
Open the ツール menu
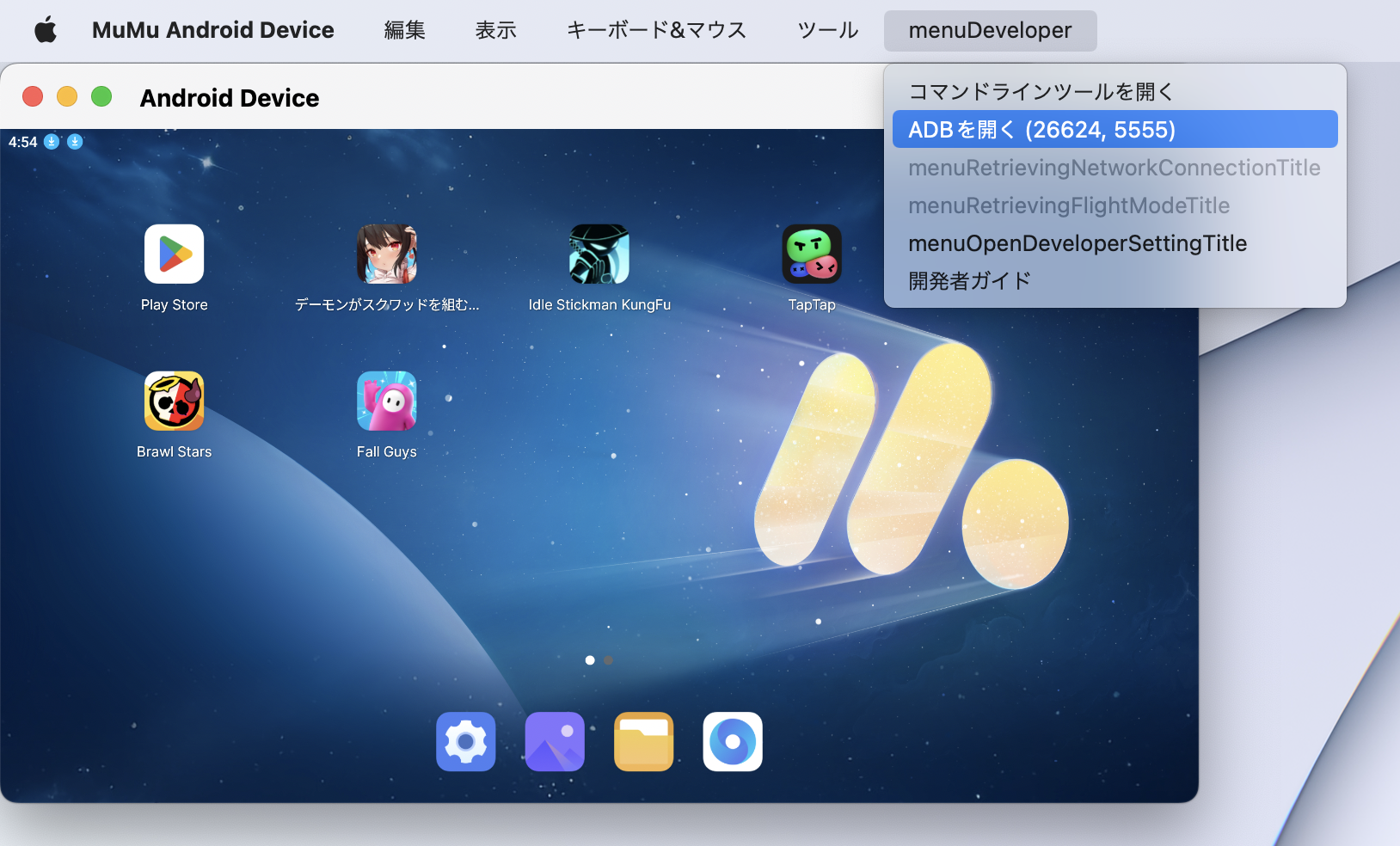tap(827, 31)
